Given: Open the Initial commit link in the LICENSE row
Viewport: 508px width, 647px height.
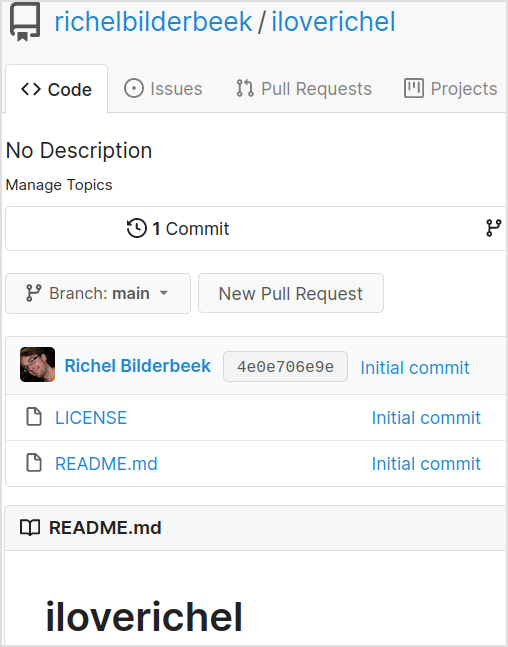Looking at the screenshot, I should pyautogui.click(x=426, y=418).
